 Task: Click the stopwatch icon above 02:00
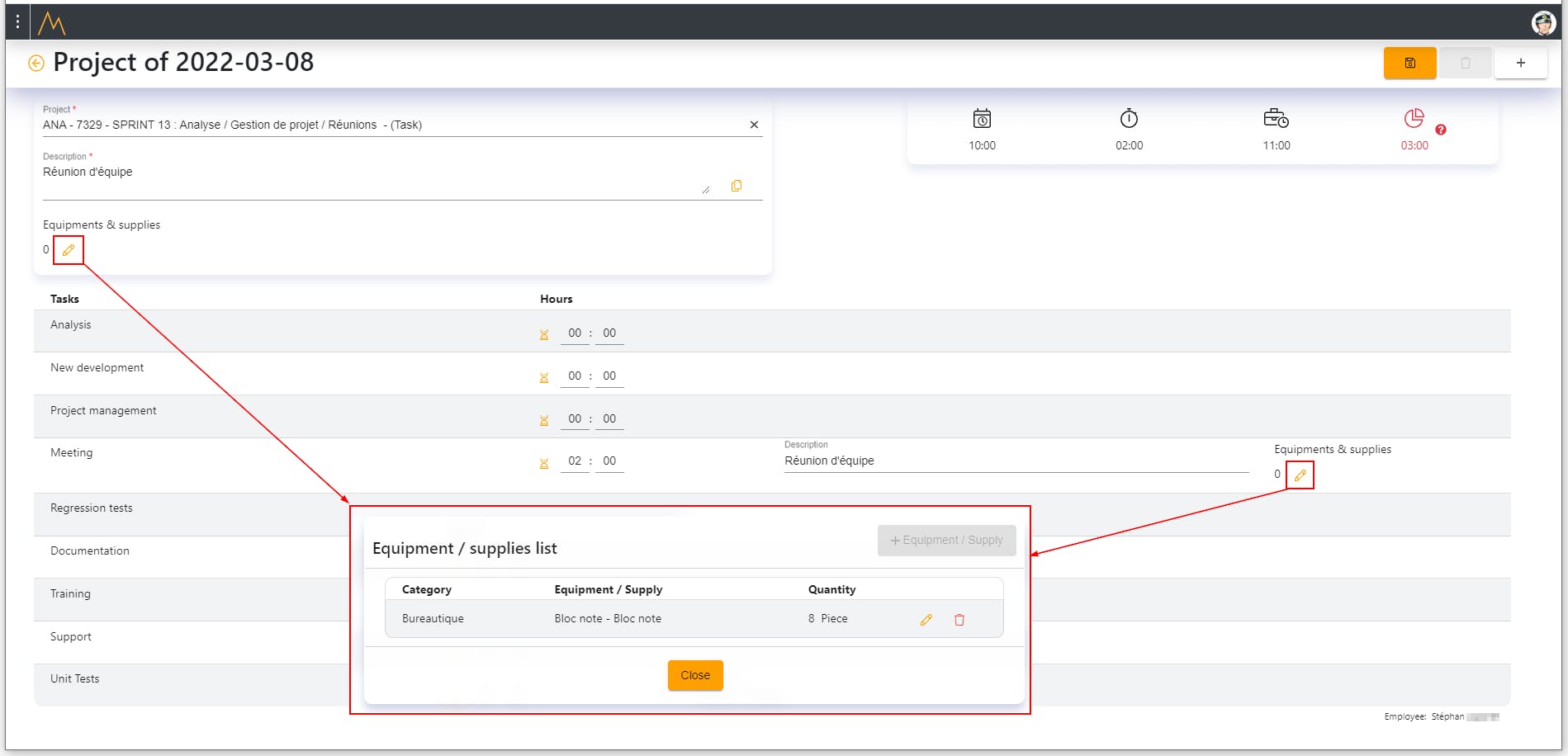pos(1129,119)
